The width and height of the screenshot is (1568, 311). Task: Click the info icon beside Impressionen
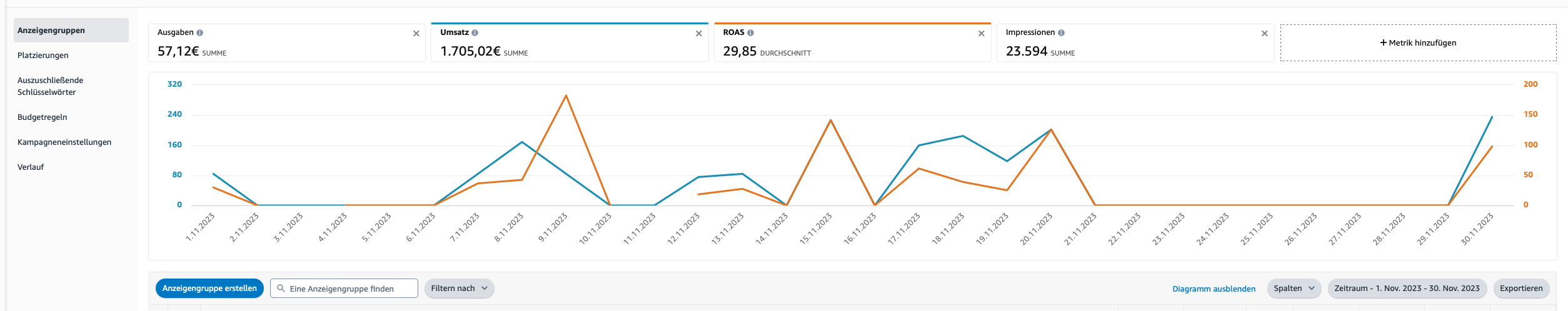pyautogui.click(x=1061, y=33)
